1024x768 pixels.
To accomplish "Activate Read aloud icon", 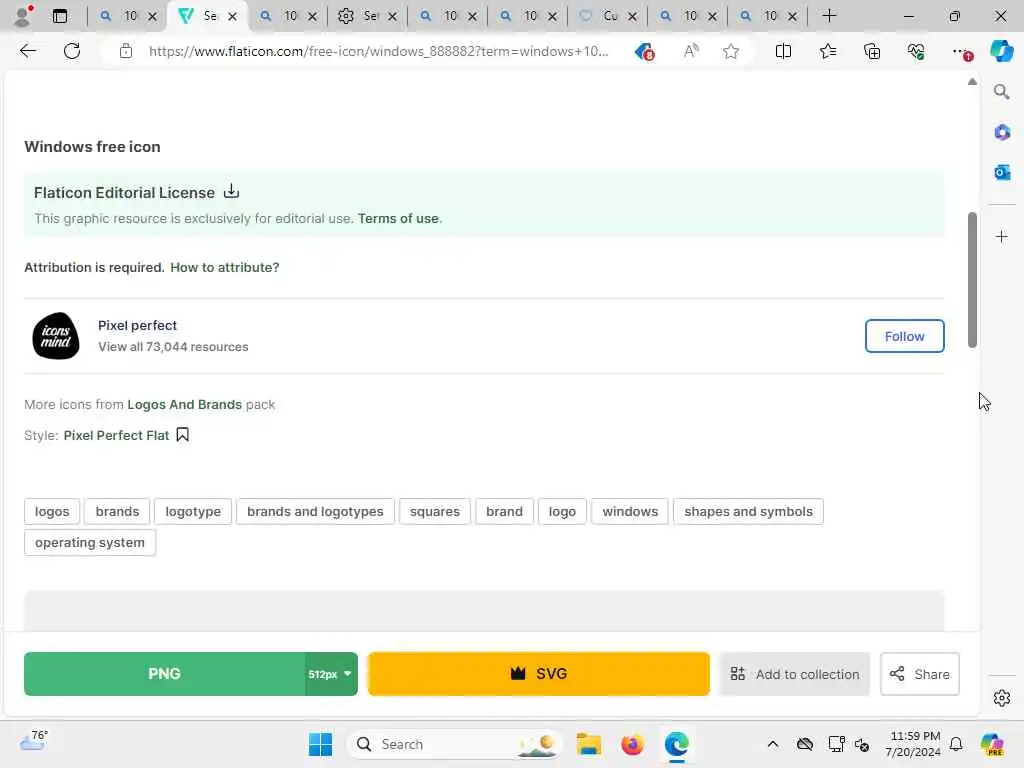I will (691, 51).
